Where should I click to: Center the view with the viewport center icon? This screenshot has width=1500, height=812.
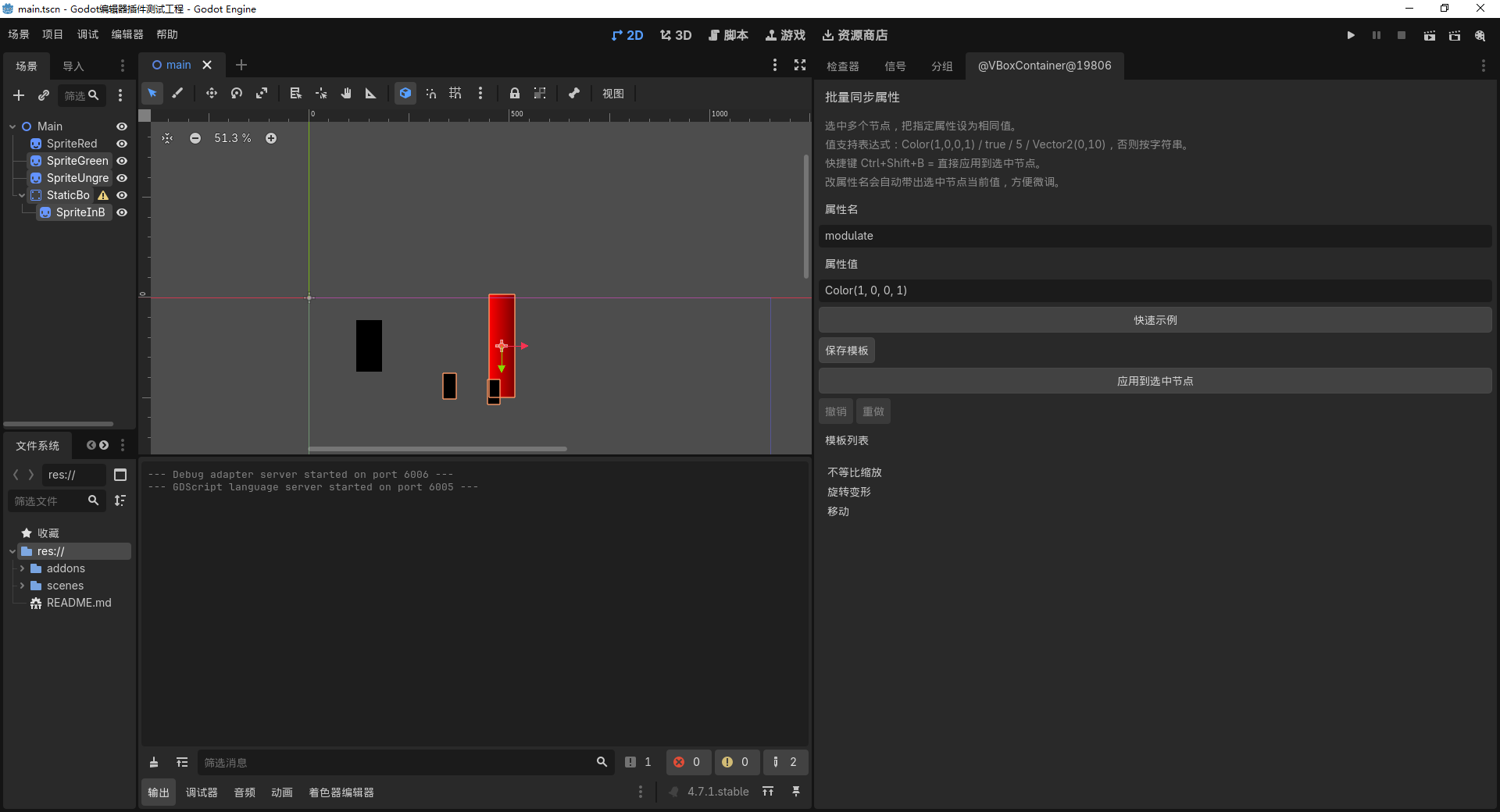tap(167, 138)
